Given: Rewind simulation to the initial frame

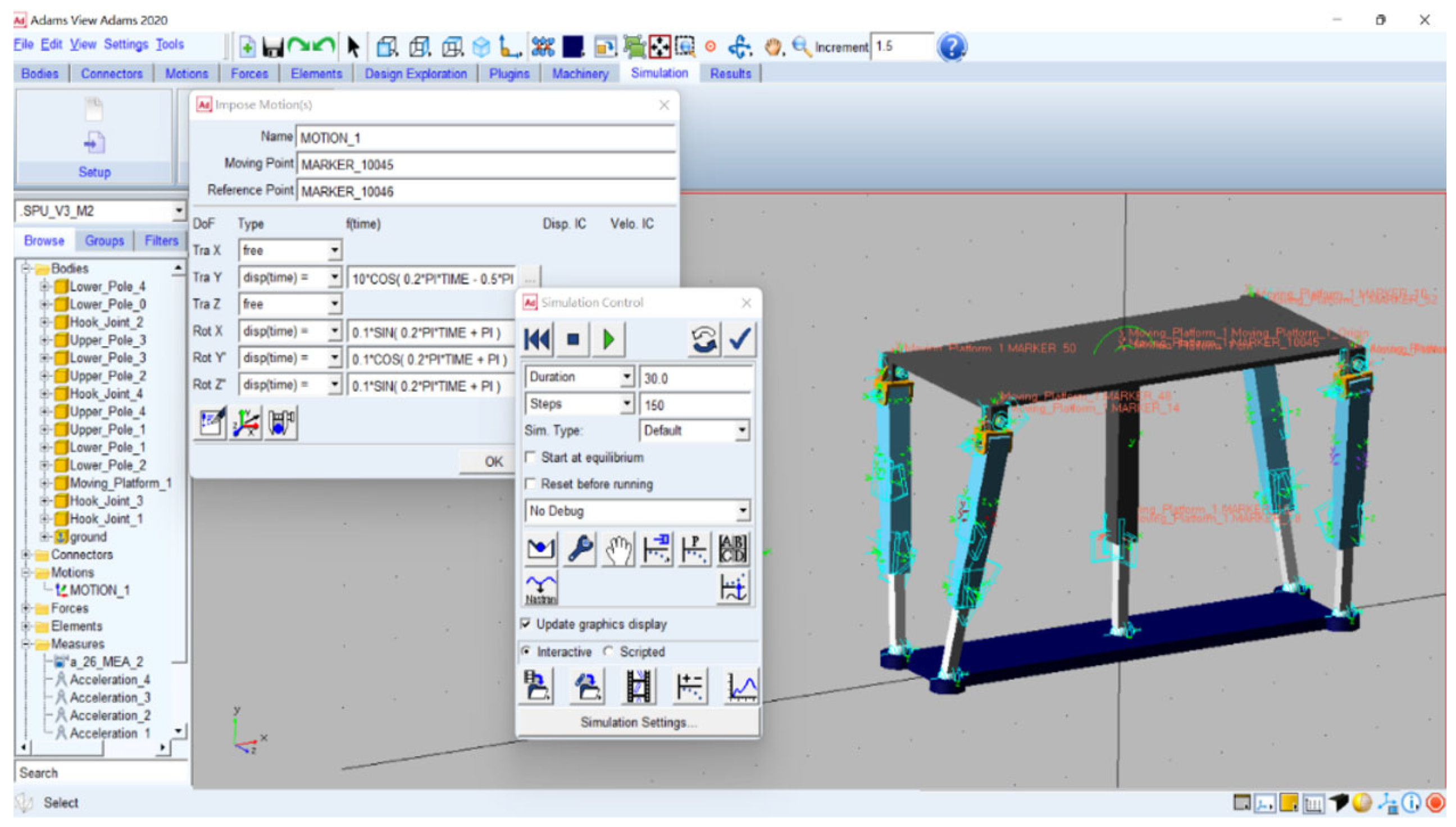Looking at the screenshot, I should [x=536, y=340].
